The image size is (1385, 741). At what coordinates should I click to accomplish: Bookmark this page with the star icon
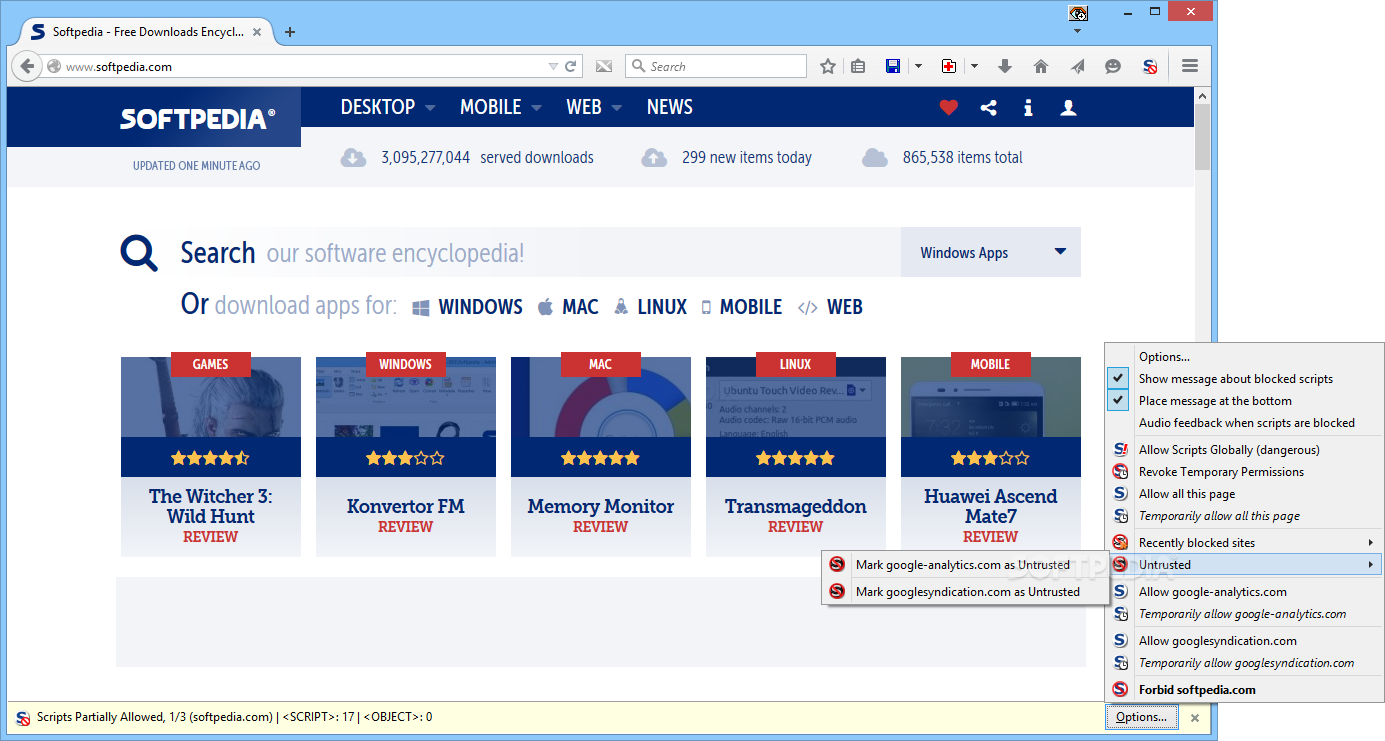point(828,67)
